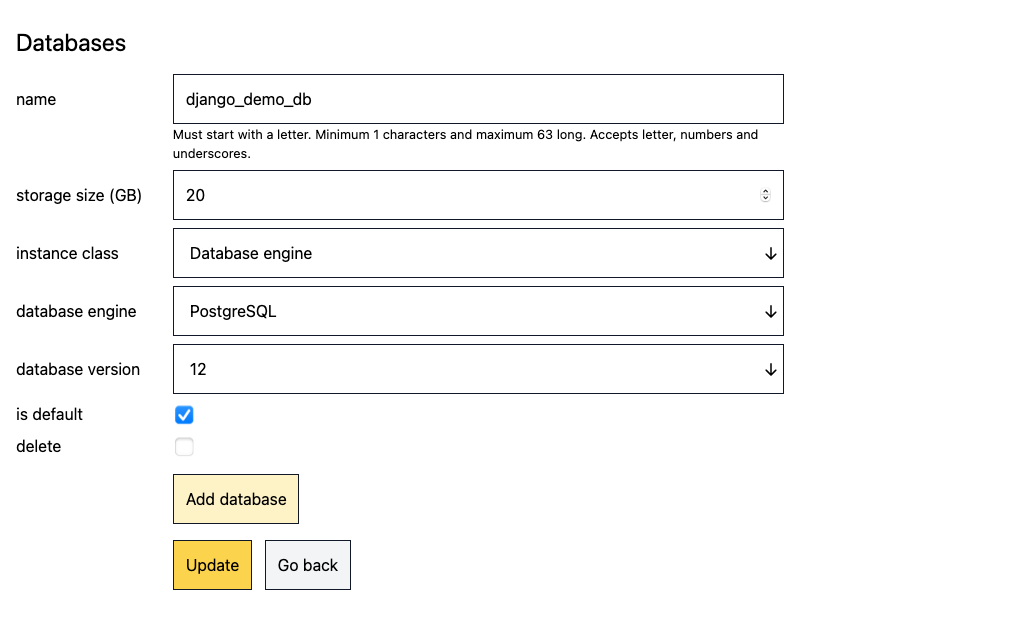Click the 'delete' label
Viewport: 1024px width, 621px height.
coord(39,447)
